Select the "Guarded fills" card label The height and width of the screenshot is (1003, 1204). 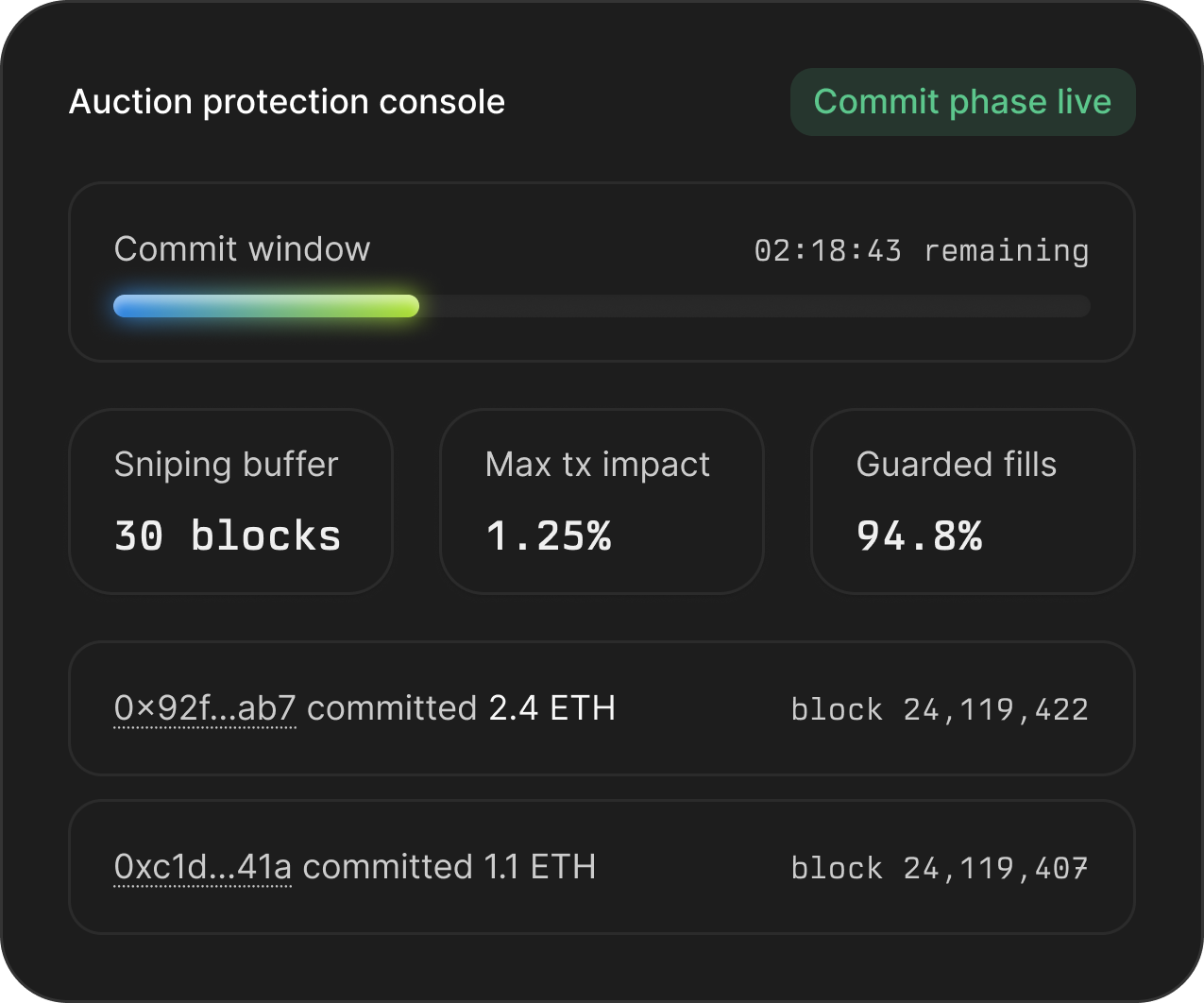956,465
